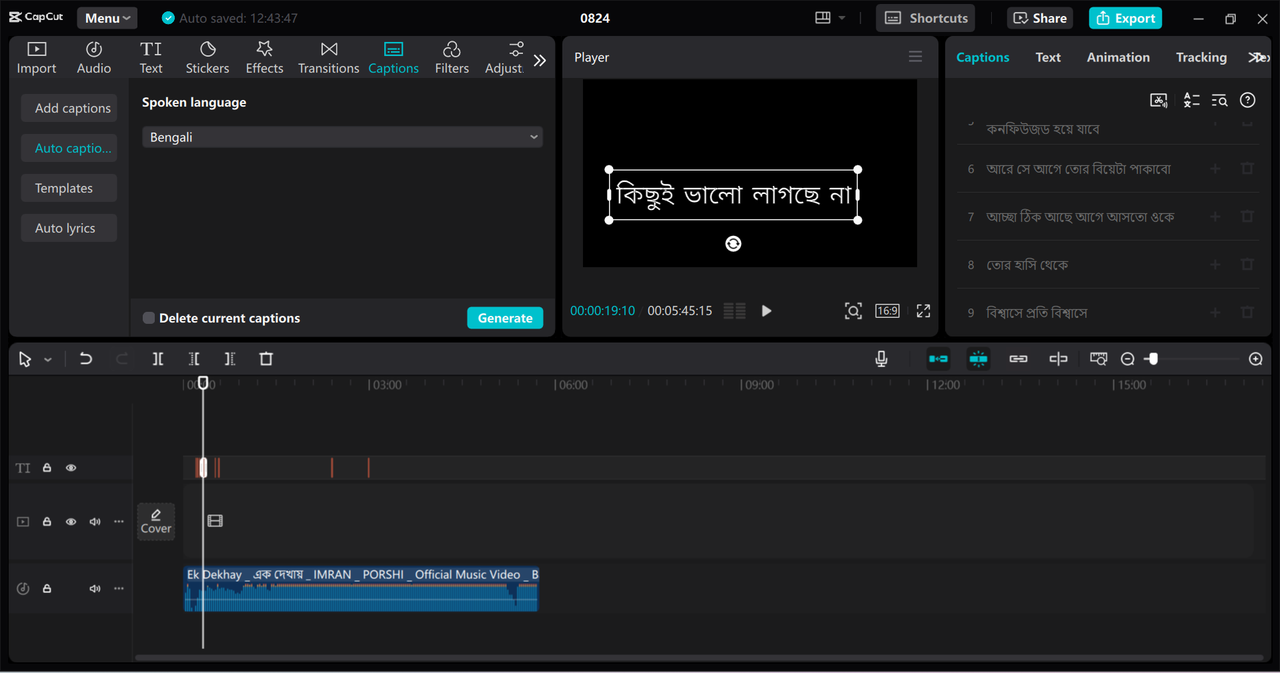
Task: Undo the last action
Action: (x=86, y=359)
